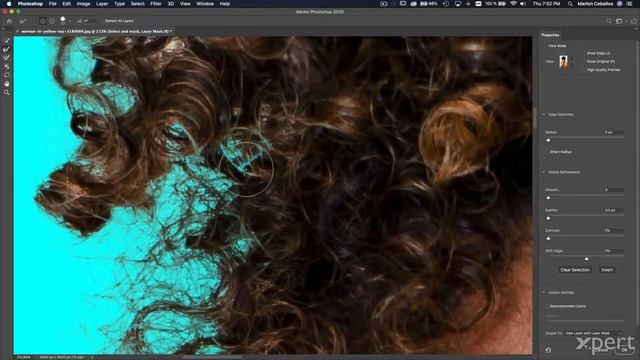Screen dimensions: 640x360
Task: Open the Filter menu
Action: tap(156, 4)
